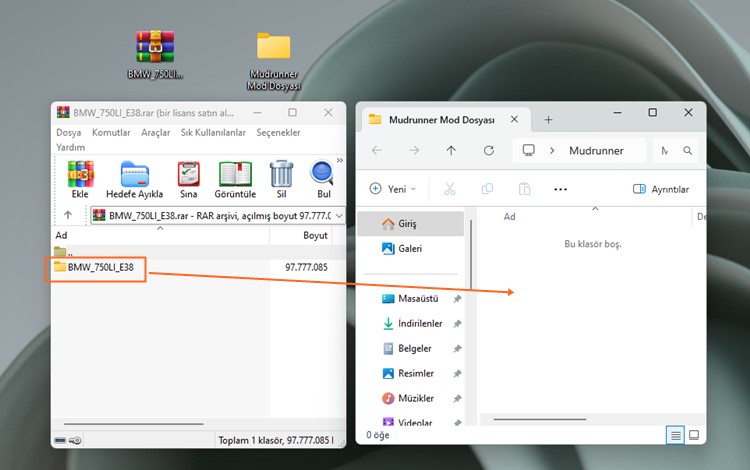Viewport: 750px width, 470px height.
Task: Click the Copy icon in Explorer
Action: [487, 189]
